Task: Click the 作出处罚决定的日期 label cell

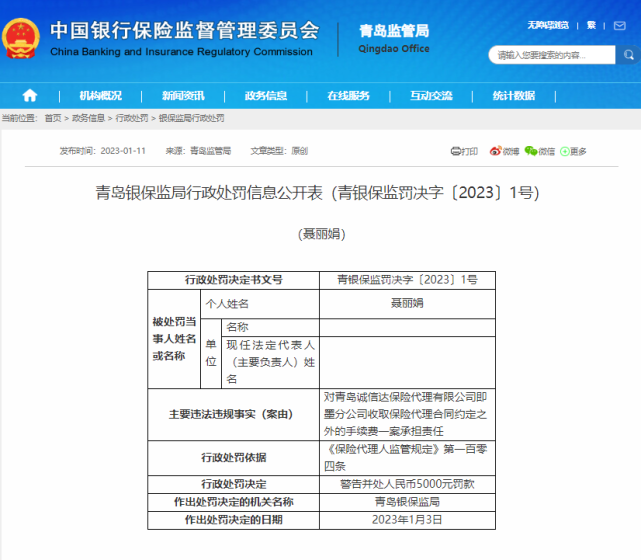Action: (233, 520)
